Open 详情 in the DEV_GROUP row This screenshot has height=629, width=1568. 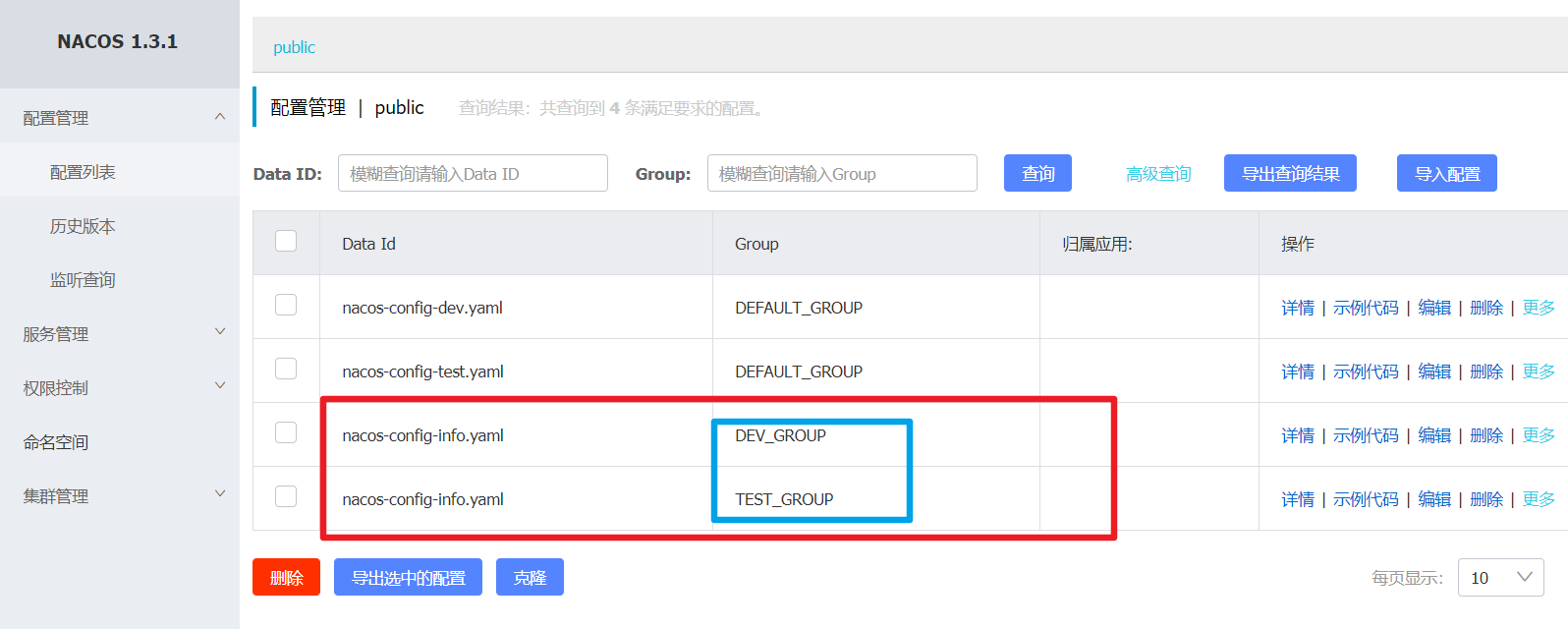coord(1298,435)
